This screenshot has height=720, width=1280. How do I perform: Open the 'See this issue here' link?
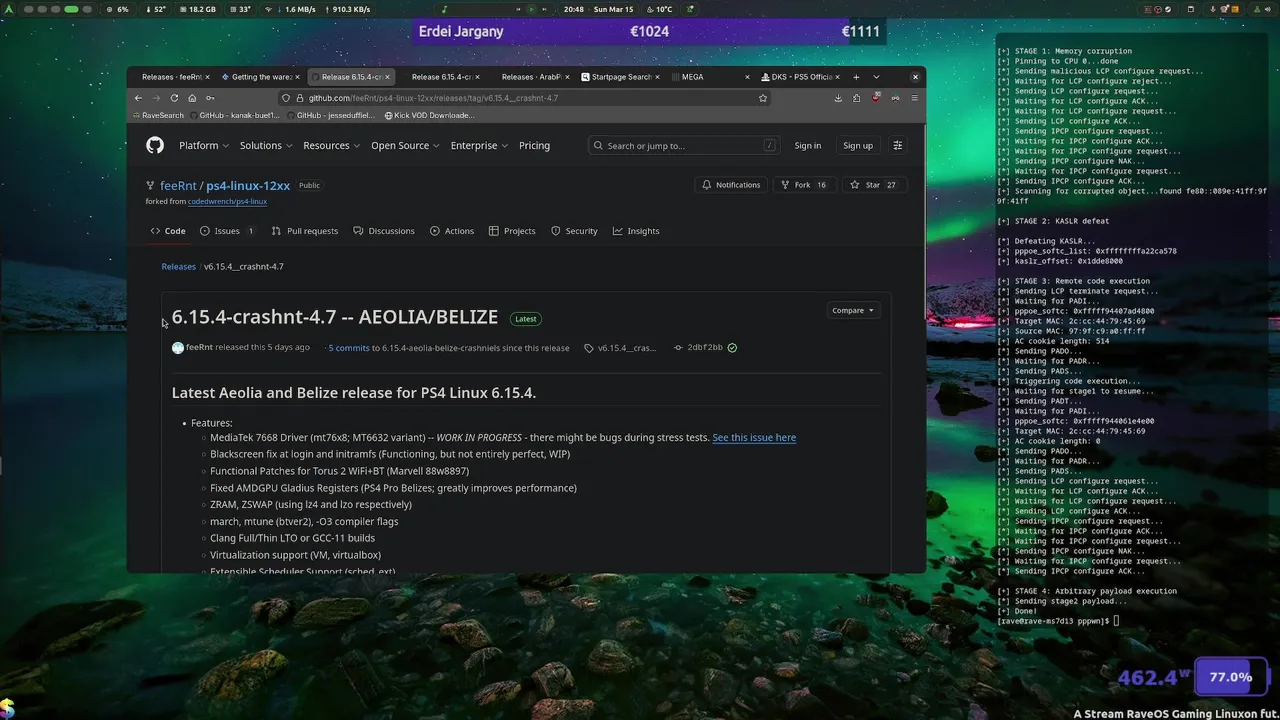(x=754, y=438)
